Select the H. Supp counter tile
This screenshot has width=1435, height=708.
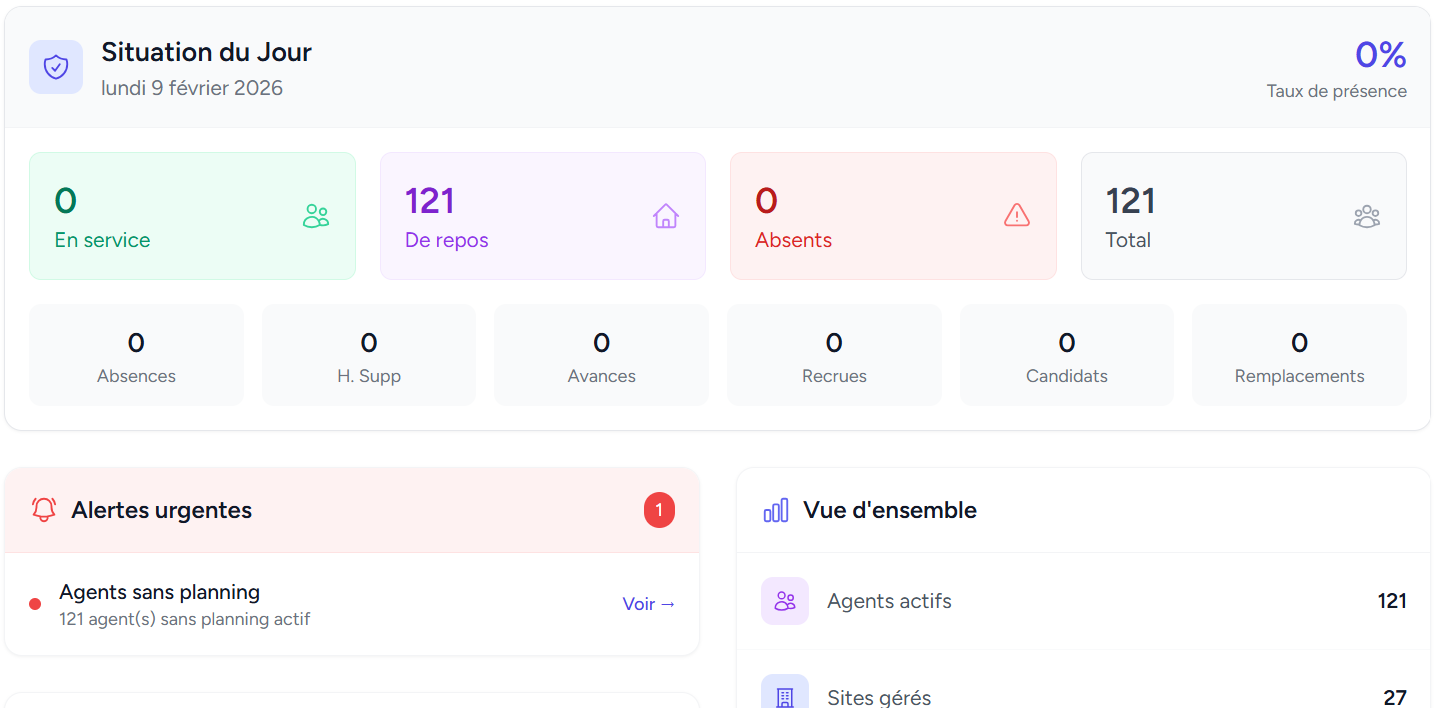[369, 355]
